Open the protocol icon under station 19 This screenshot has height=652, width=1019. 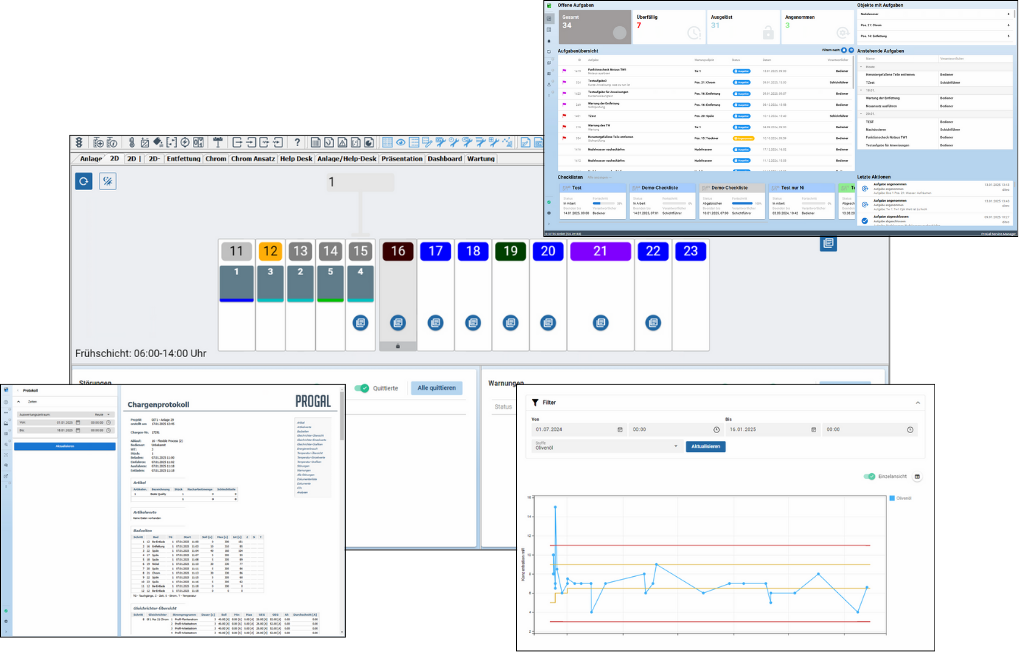[511, 322]
